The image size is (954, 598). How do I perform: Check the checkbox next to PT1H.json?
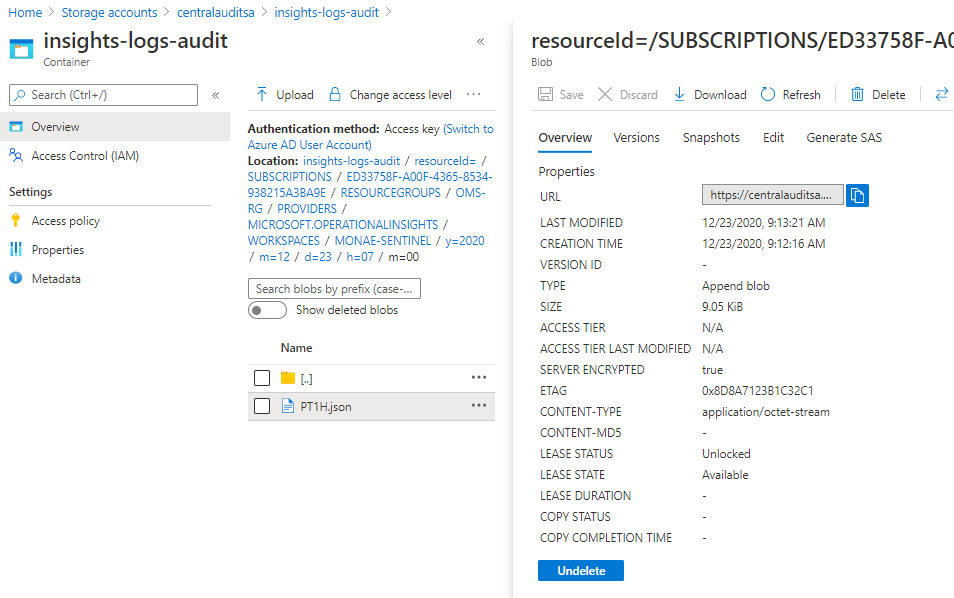[262, 406]
